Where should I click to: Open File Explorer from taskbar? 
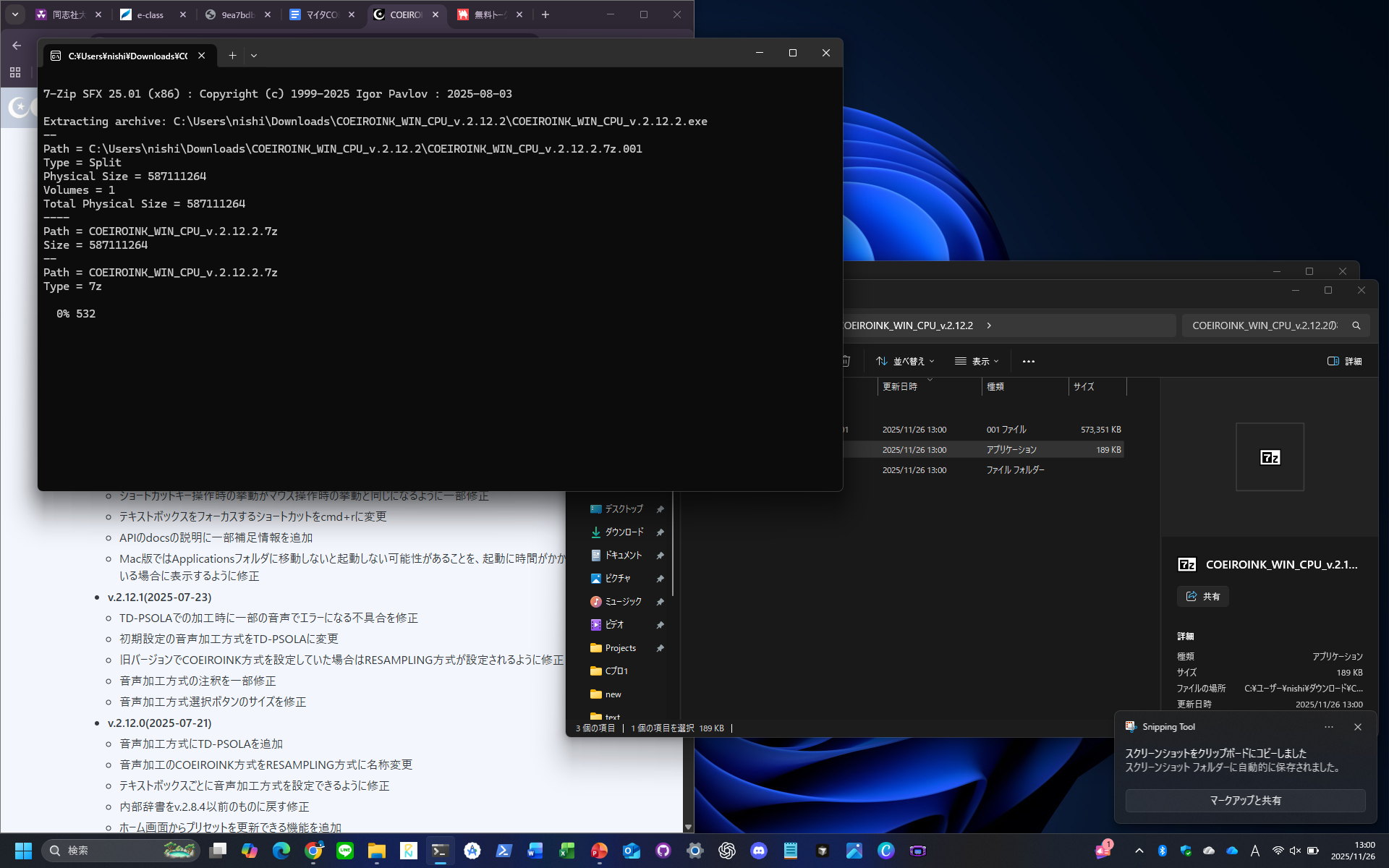(377, 851)
